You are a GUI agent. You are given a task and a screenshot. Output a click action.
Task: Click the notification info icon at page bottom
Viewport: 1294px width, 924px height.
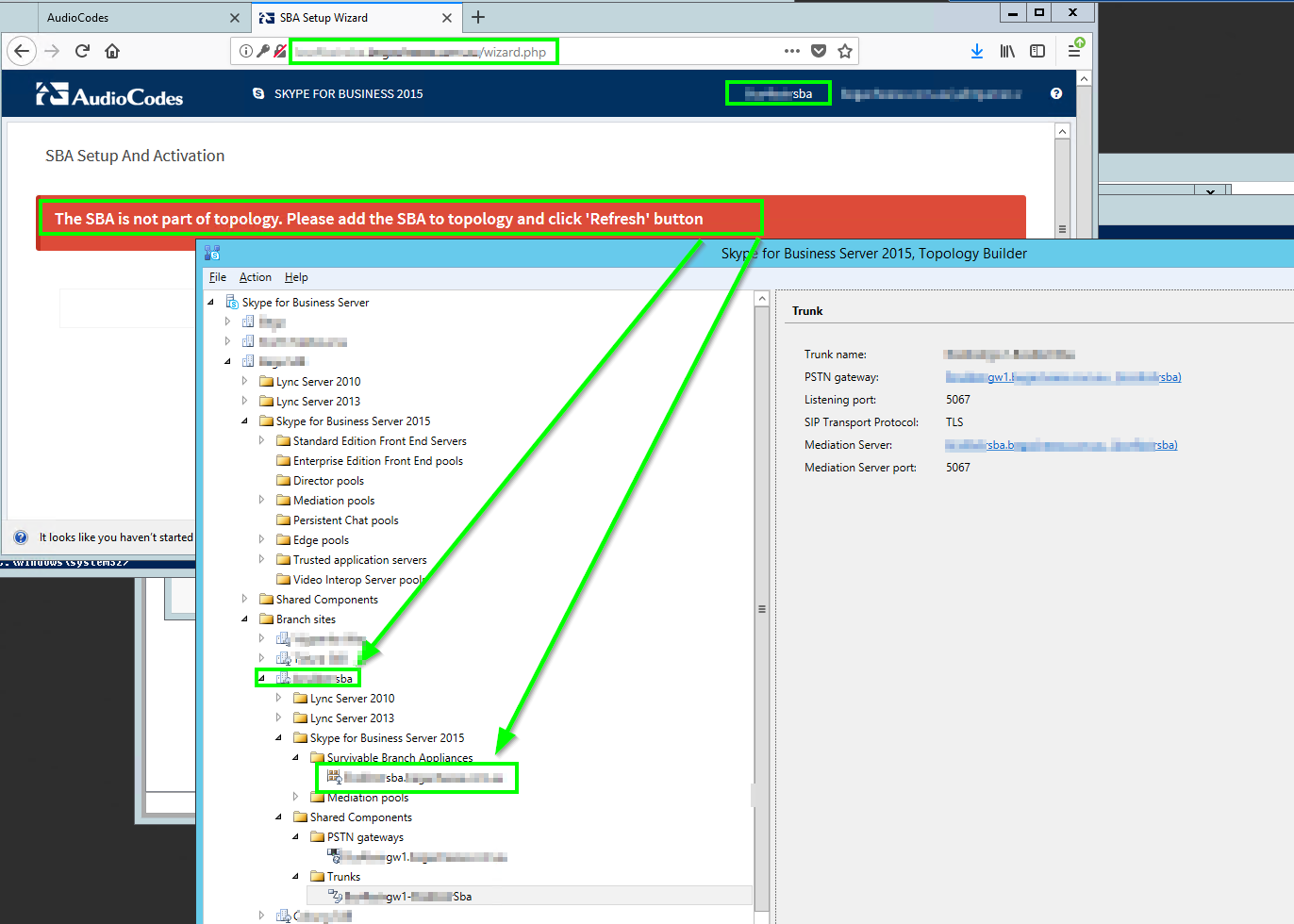[x=21, y=537]
